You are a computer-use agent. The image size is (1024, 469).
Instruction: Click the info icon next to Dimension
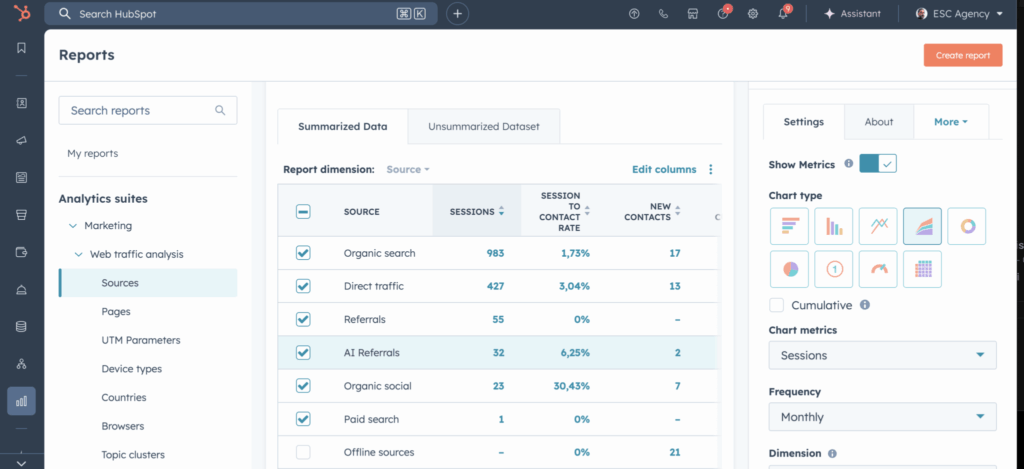tap(832, 453)
